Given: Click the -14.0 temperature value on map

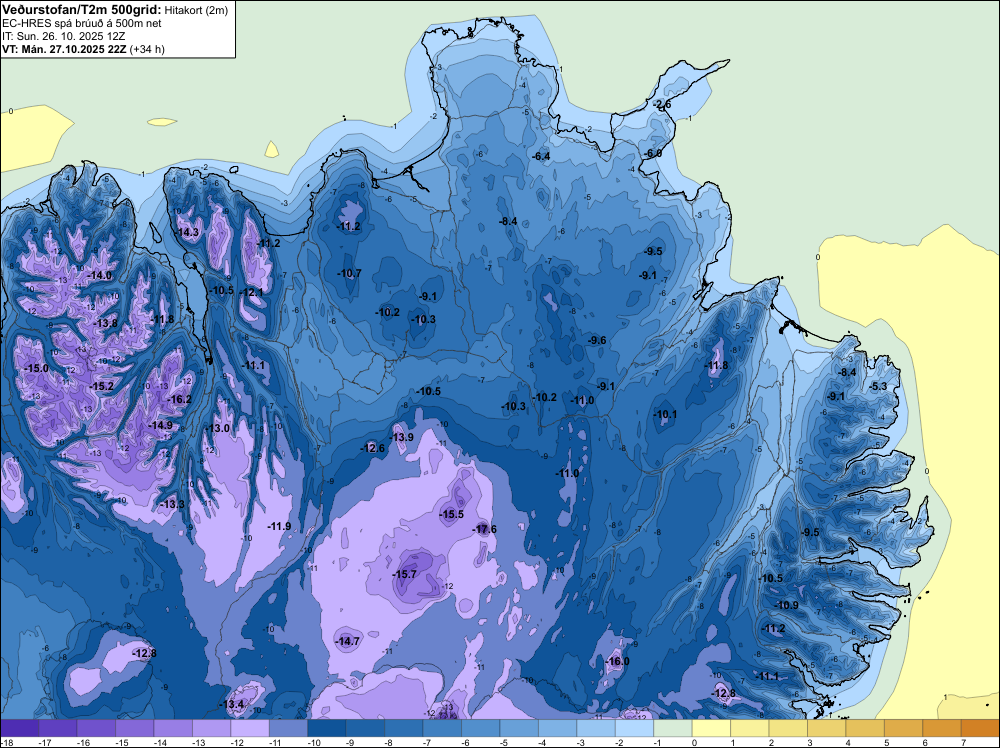Looking at the screenshot, I should click(x=99, y=275).
